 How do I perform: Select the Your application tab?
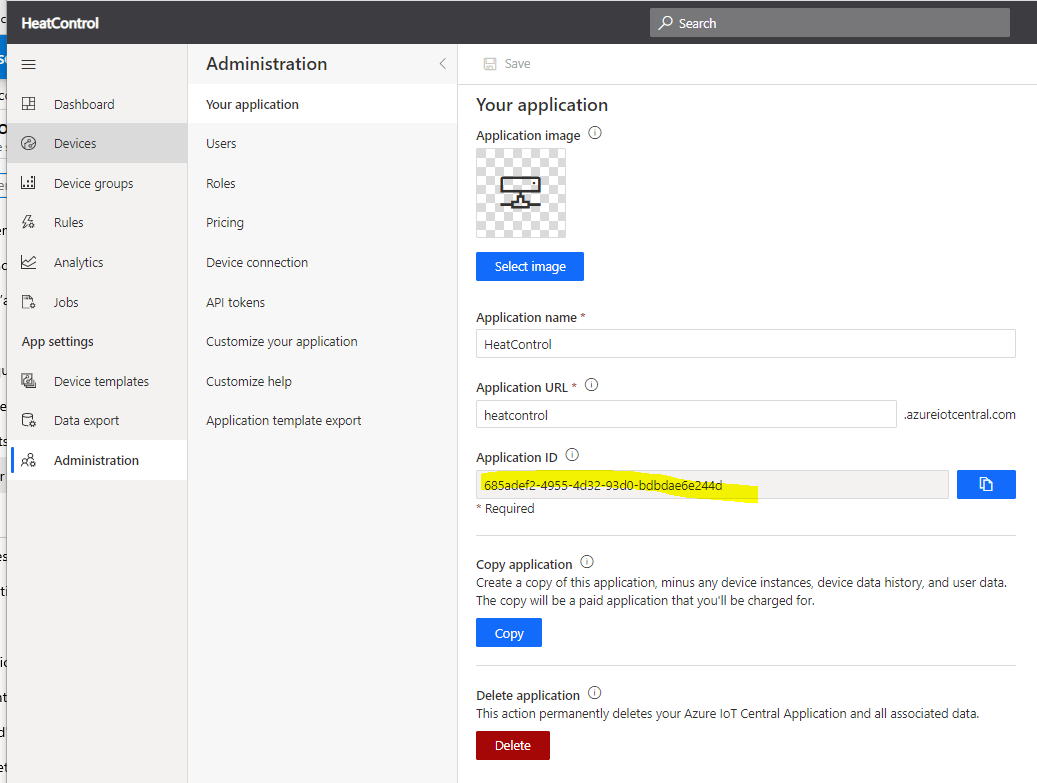(x=323, y=104)
